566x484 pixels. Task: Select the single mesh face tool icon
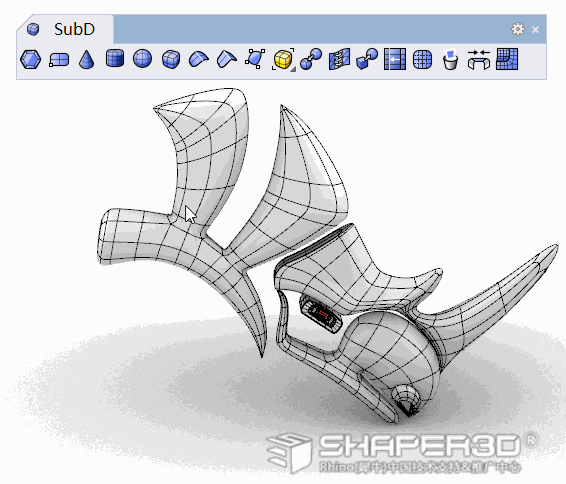point(30,59)
